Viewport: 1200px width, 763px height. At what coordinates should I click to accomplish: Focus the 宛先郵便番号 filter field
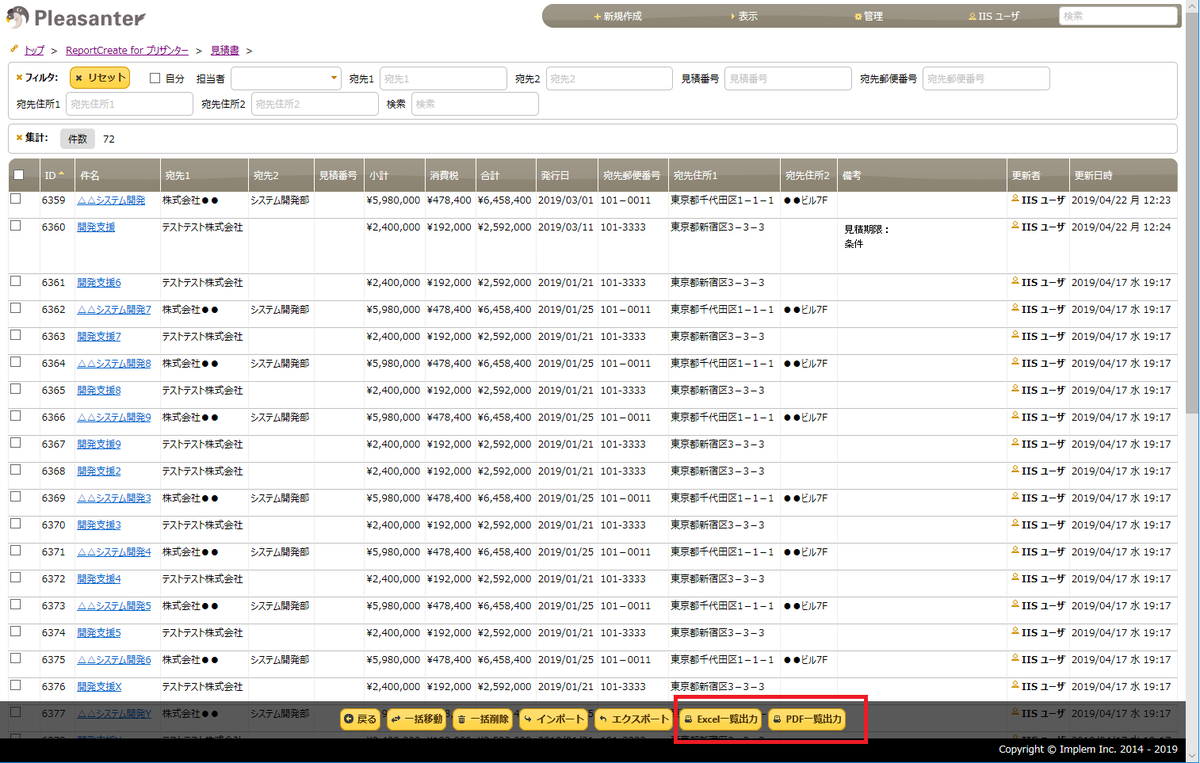[986, 78]
